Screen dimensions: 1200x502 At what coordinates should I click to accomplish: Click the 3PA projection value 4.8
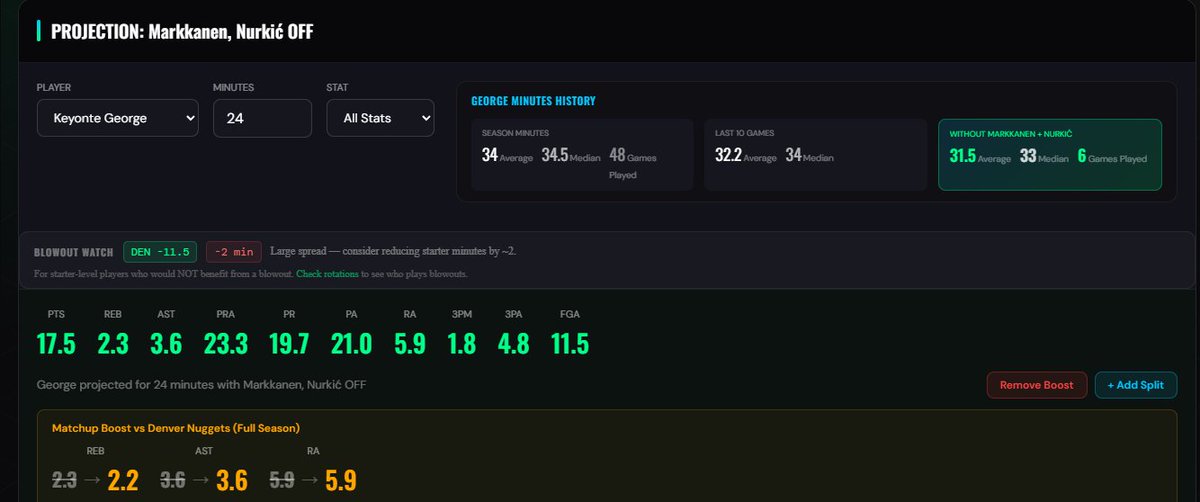pos(514,344)
